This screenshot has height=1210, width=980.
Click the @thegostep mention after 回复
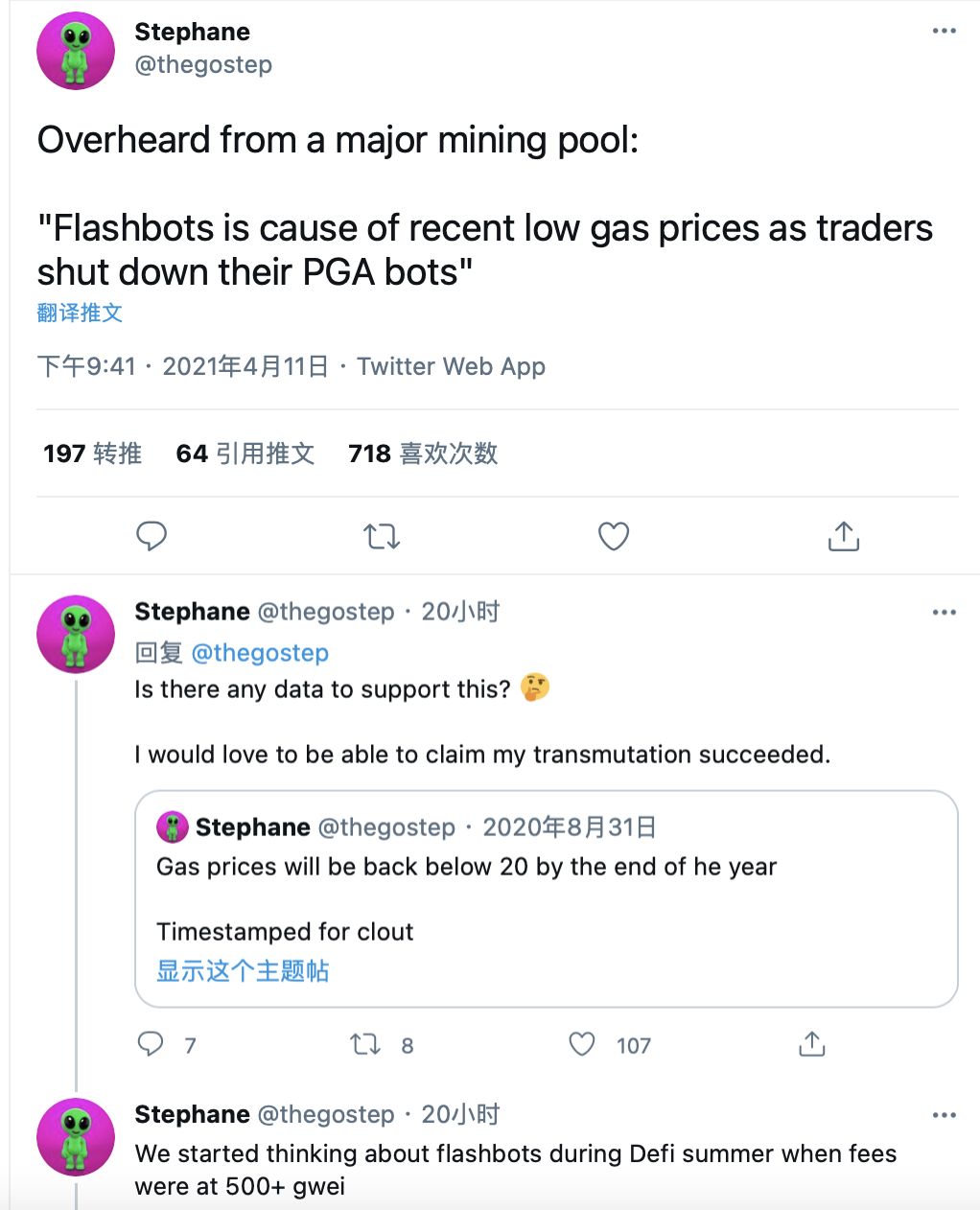coord(260,653)
